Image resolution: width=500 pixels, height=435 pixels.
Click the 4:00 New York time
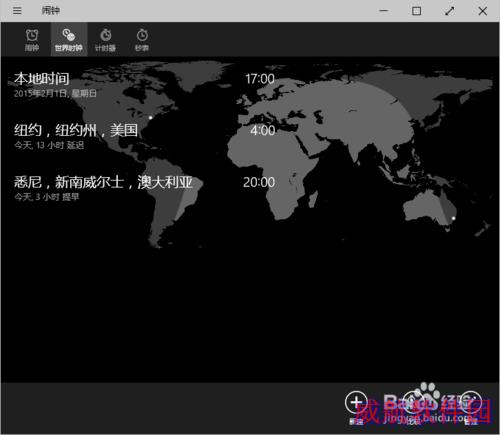(x=263, y=130)
